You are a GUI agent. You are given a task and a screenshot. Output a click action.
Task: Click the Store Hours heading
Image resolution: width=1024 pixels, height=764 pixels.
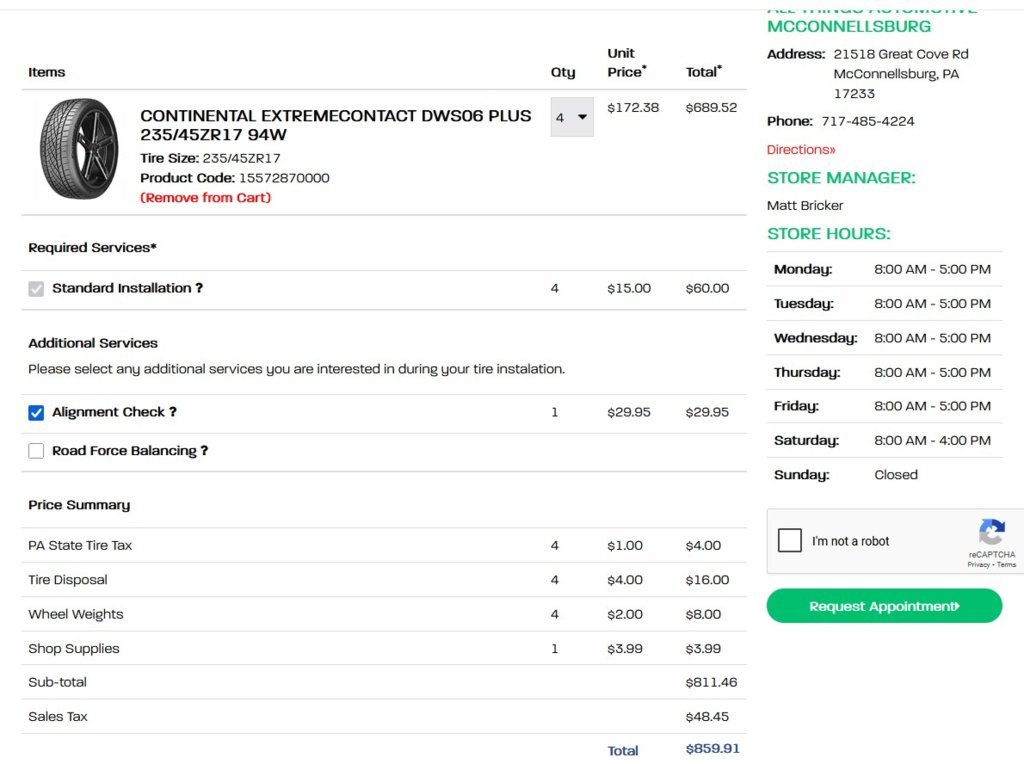click(x=828, y=234)
